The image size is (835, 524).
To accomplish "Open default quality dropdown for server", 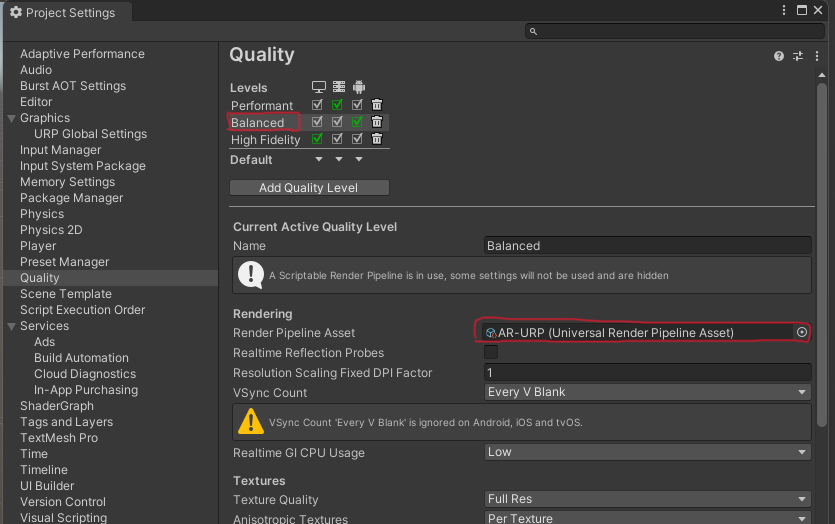I will (x=339, y=159).
